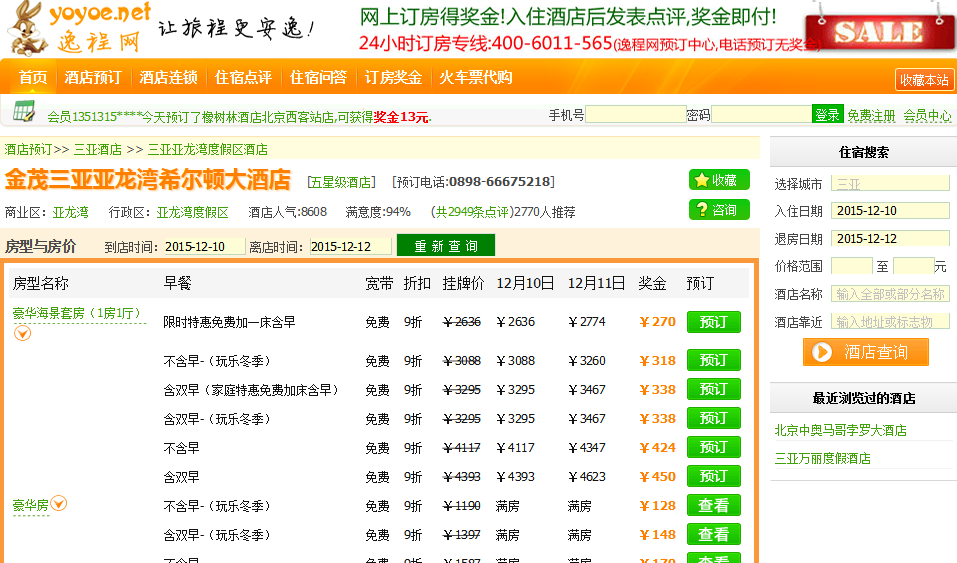Click the green 登录 login button

[827, 115]
